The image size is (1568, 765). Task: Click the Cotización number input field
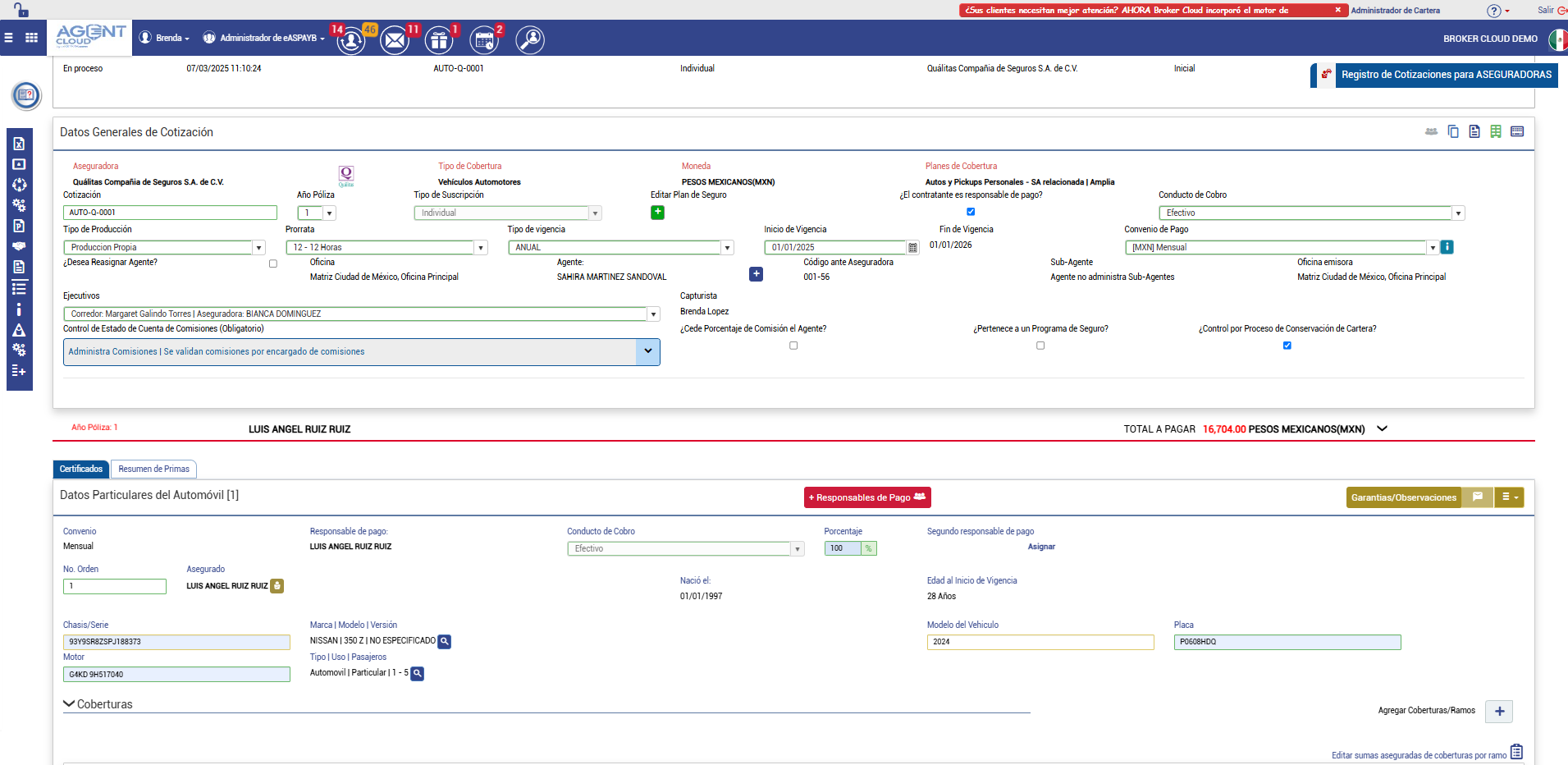click(x=170, y=213)
